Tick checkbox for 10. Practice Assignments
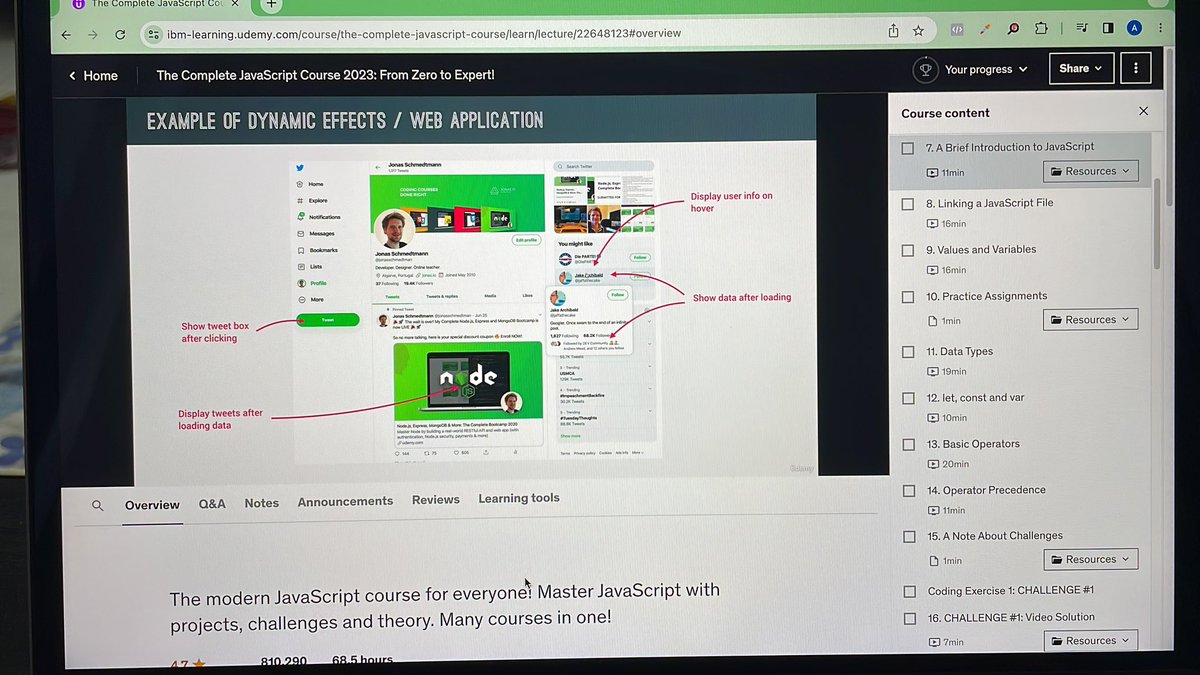Viewport: 1200px width, 675px height. click(908, 297)
